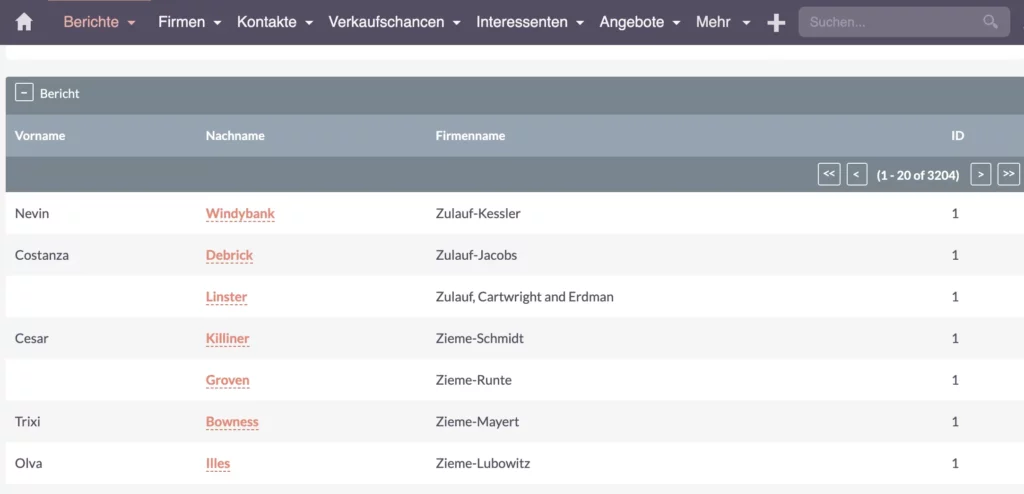Expand the Mehr dropdown menu
This screenshot has height=494, width=1024.
tap(723, 22)
